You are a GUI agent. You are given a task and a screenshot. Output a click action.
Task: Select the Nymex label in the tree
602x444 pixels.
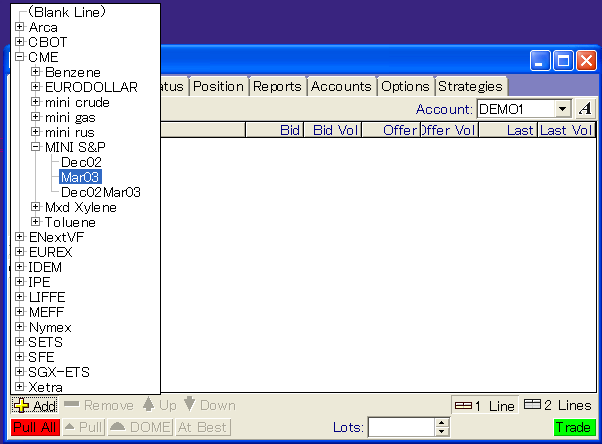[x=50, y=327]
